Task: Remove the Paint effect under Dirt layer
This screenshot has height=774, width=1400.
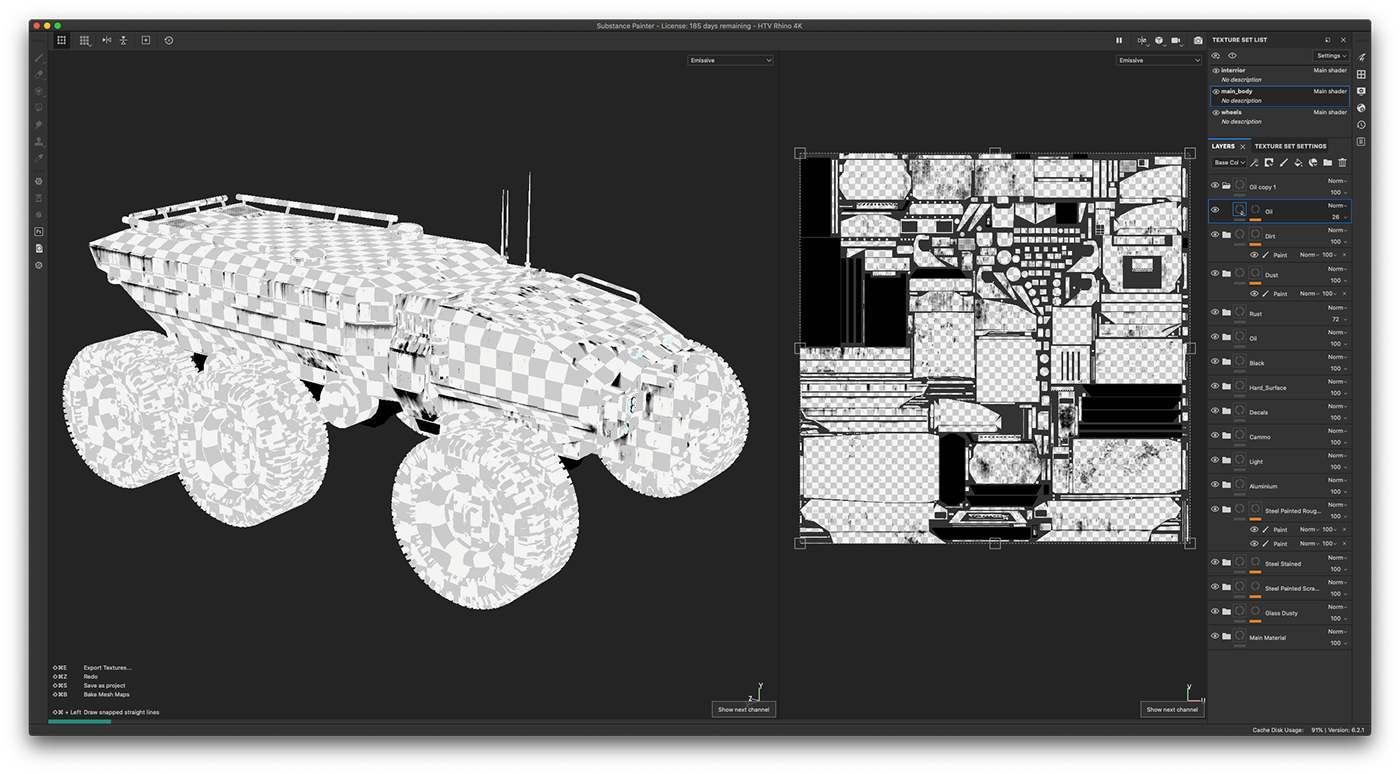Action: (1344, 255)
